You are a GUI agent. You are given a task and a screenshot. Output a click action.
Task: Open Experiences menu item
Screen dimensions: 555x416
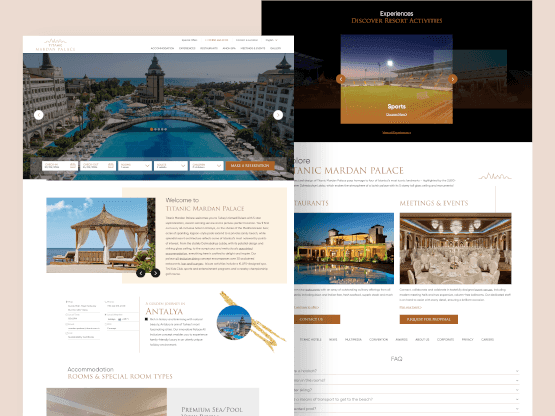(x=187, y=48)
